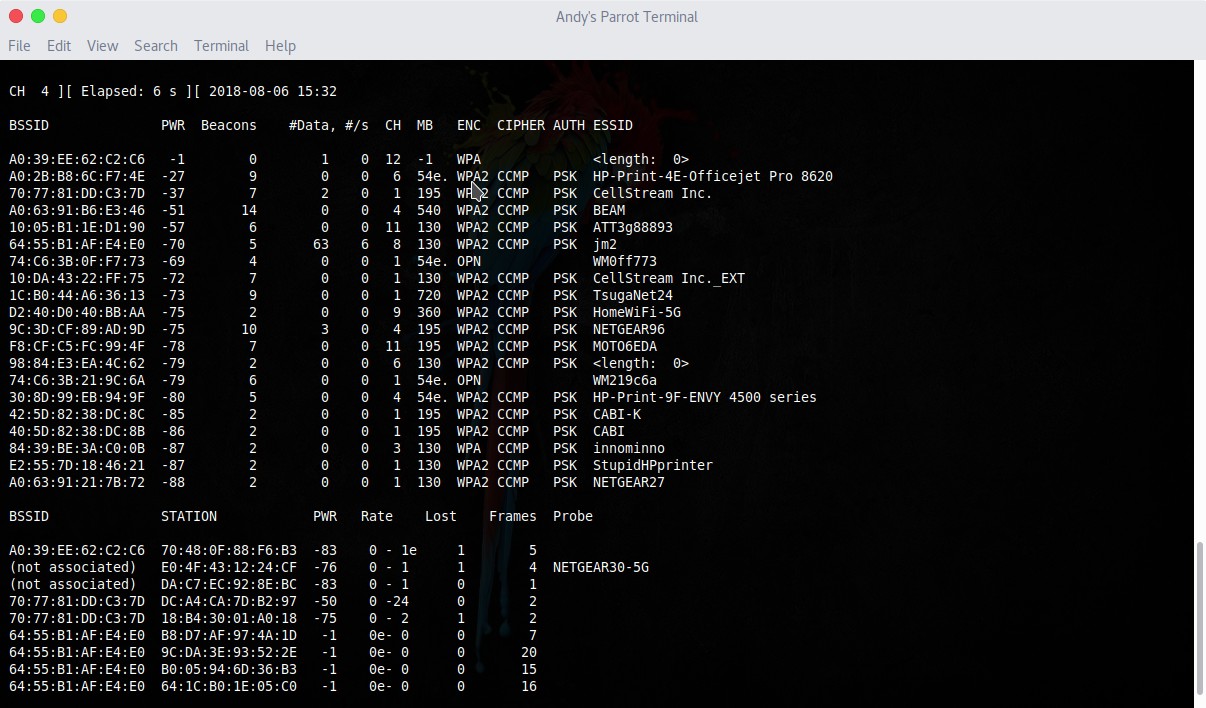
Task: Click the CABI-K ESSID text
Action: tap(615, 414)
